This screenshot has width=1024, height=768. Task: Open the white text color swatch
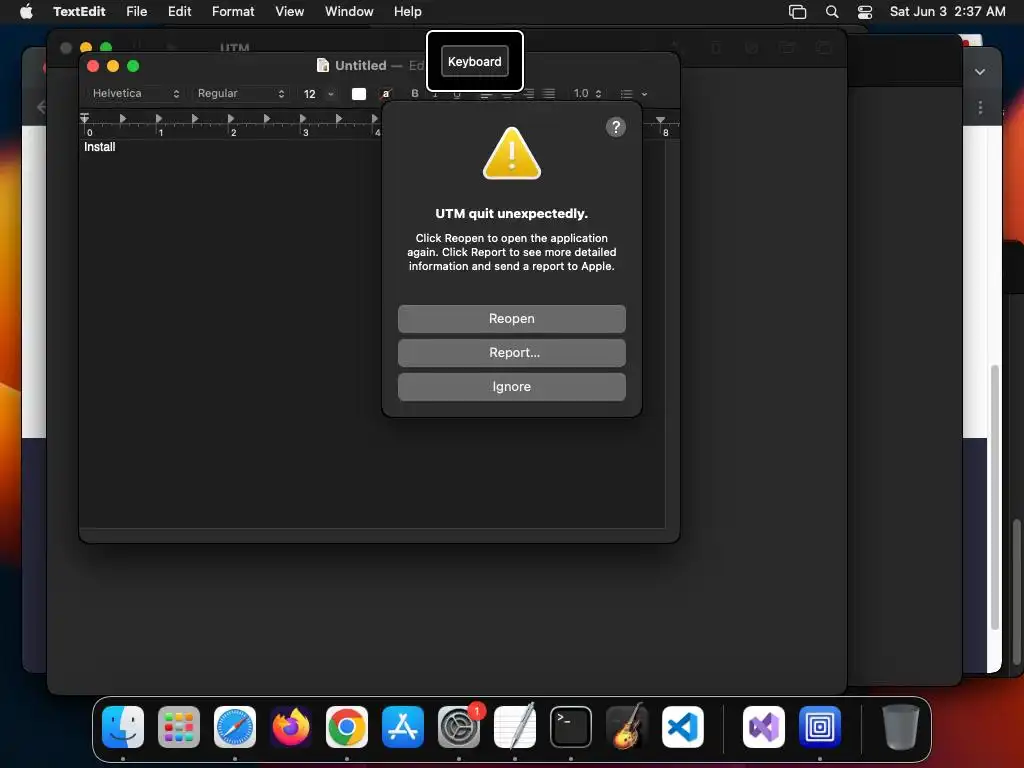pos(359,94)
